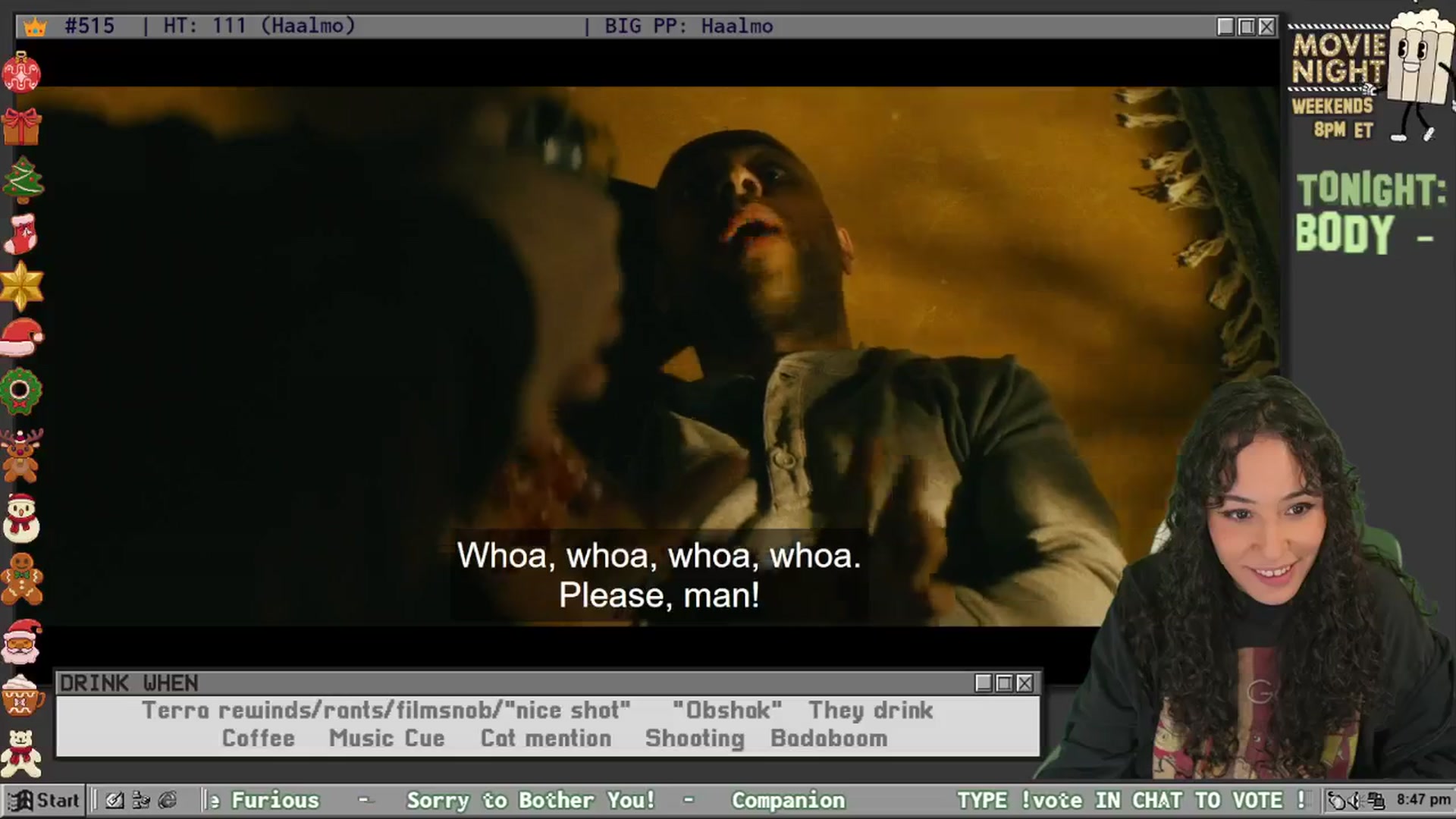Click the "BODY -" movie title text
Viewport: 1456px width, 819px height.
pos(1364,234)
